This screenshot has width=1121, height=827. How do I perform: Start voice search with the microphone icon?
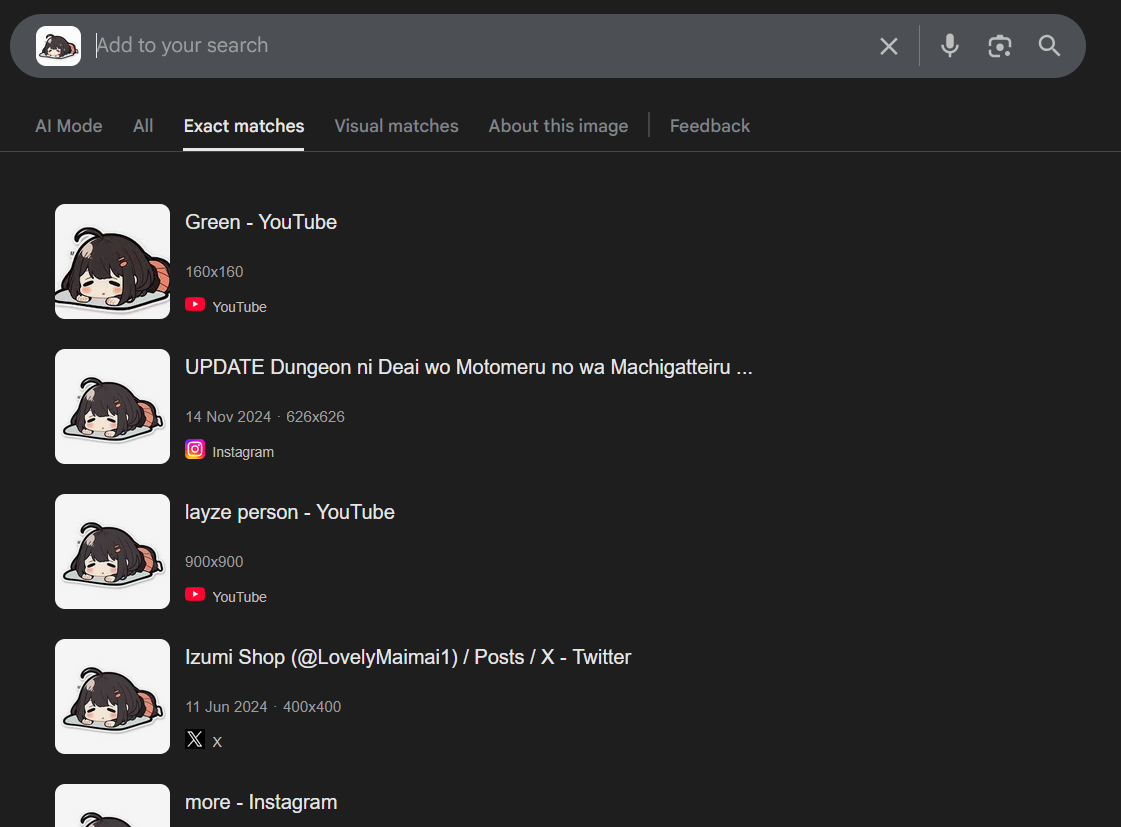click(949, 46)
